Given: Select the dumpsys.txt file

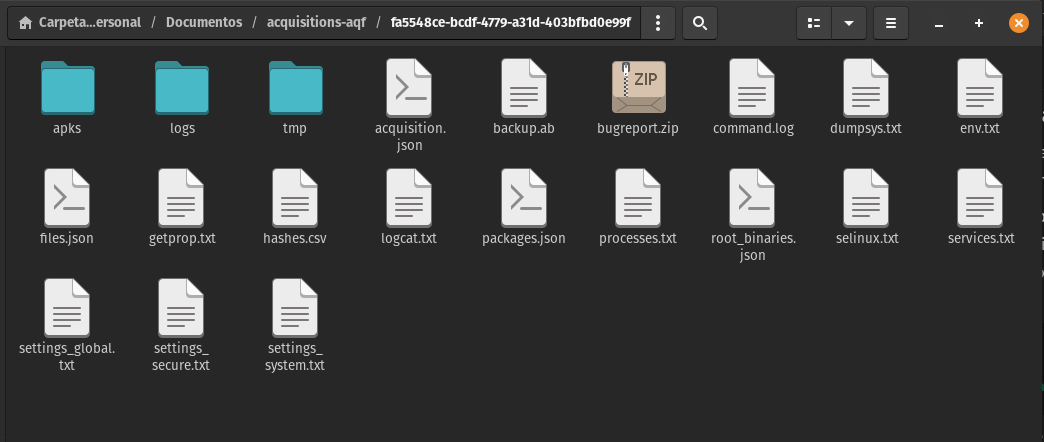Looking at the screenshot, I should click(x=866, y=88).
